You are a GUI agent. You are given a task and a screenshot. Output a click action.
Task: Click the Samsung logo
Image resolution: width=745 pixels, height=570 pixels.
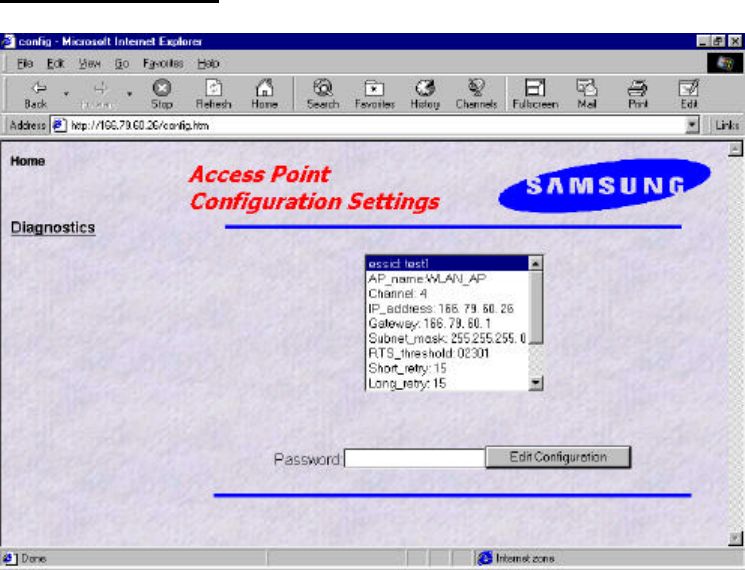click(x=604, y=186)
